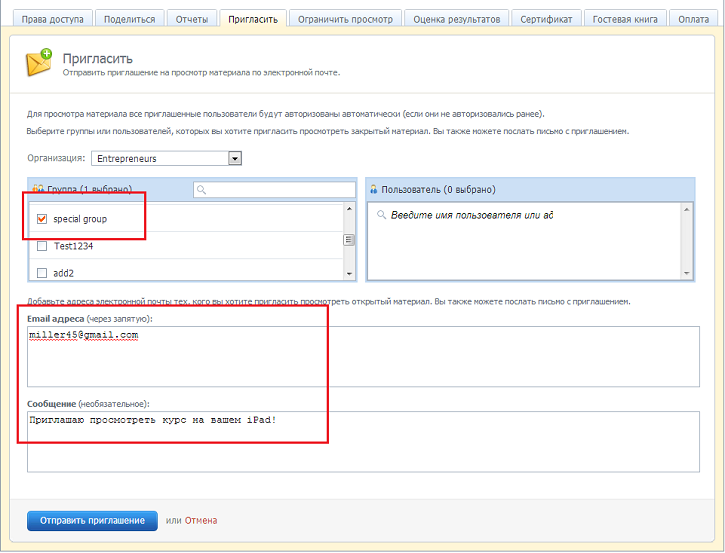Viewport: 725px width, 553px height.
Task: Open the Отчеты tab
Action: click(192, 19)
